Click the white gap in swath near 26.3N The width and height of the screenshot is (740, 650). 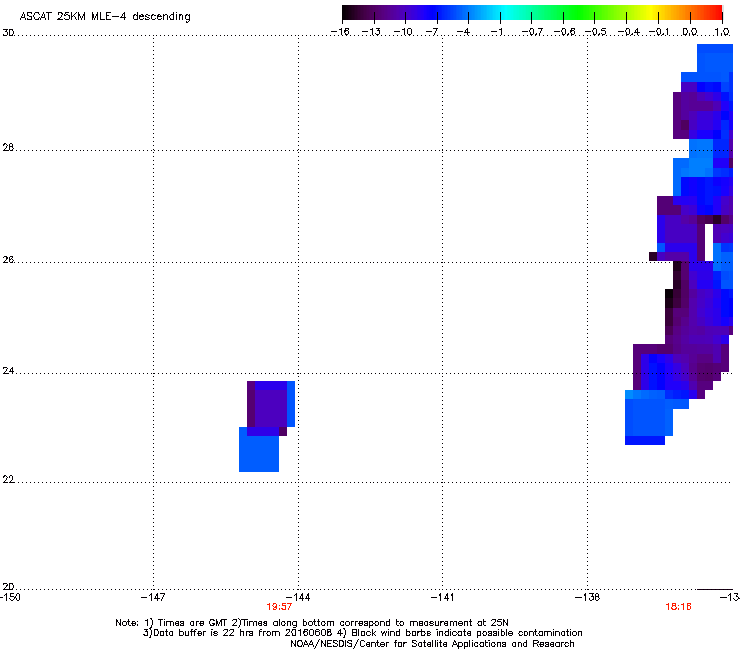pos(708,242)
